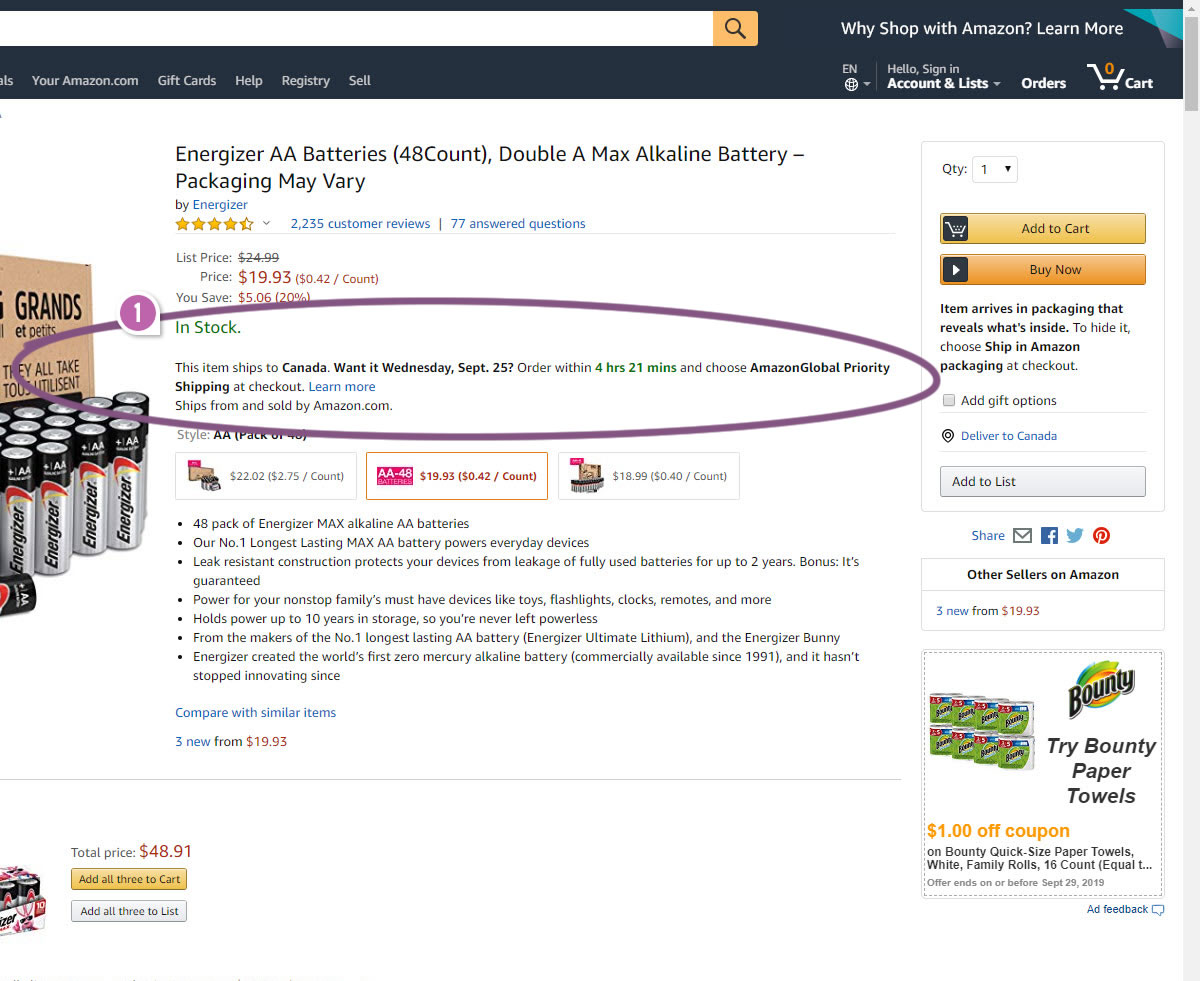Open the 2,235 customer reviews link
The image size is (1200, 981).
click(x=360, y=224)
